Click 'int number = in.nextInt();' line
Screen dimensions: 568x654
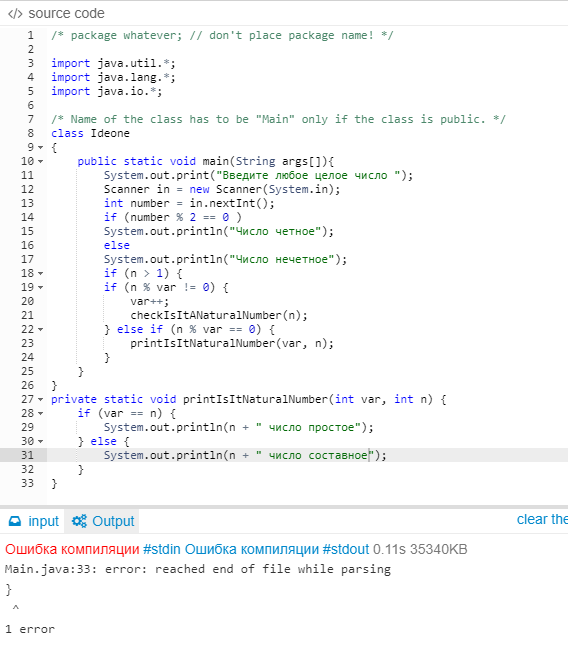coord(189,204)
